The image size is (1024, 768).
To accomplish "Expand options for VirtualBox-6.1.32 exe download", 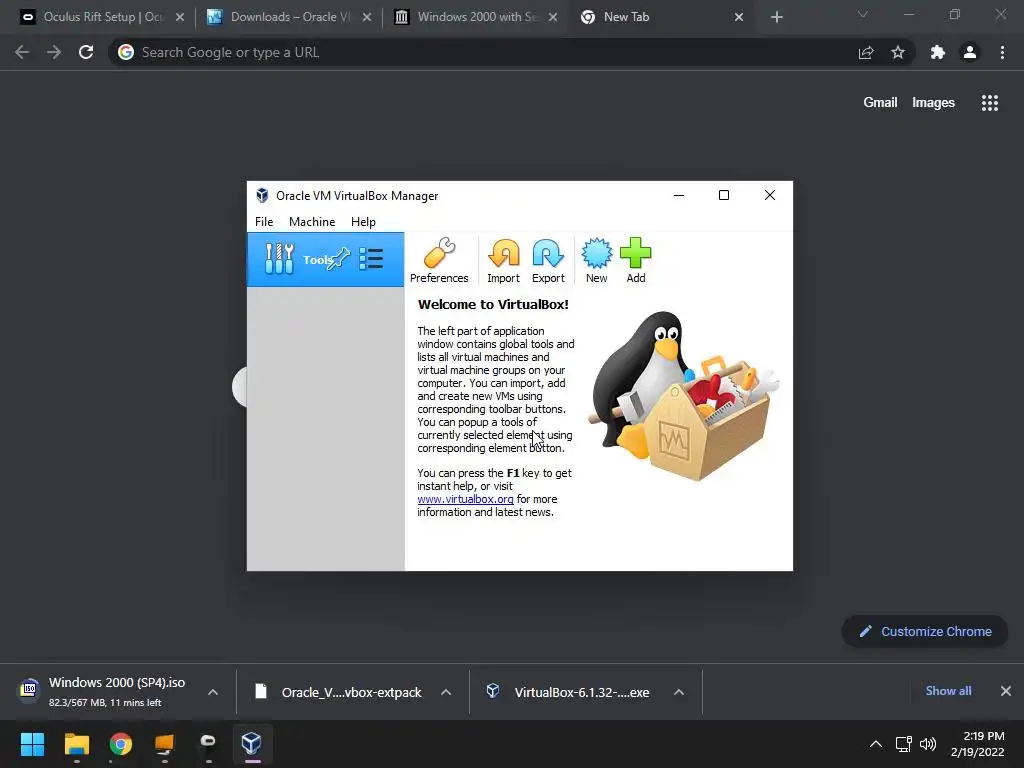I will click(679, 692).
